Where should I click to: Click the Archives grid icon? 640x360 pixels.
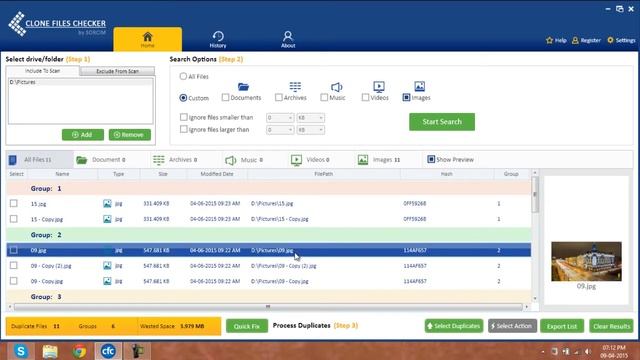pyautogui.click(x=295, y=87)
